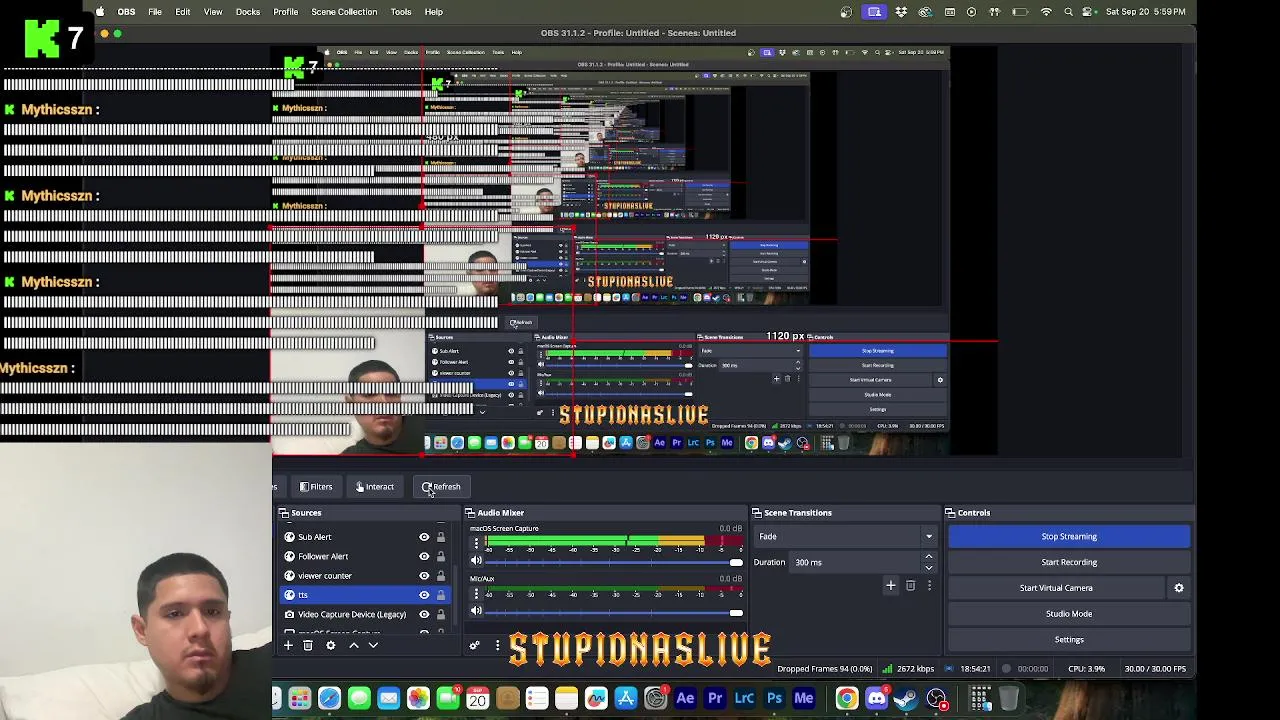Viewport: 1280px width, 720px height.
Task: Open File menu
Action: click(x=155, y=12)
